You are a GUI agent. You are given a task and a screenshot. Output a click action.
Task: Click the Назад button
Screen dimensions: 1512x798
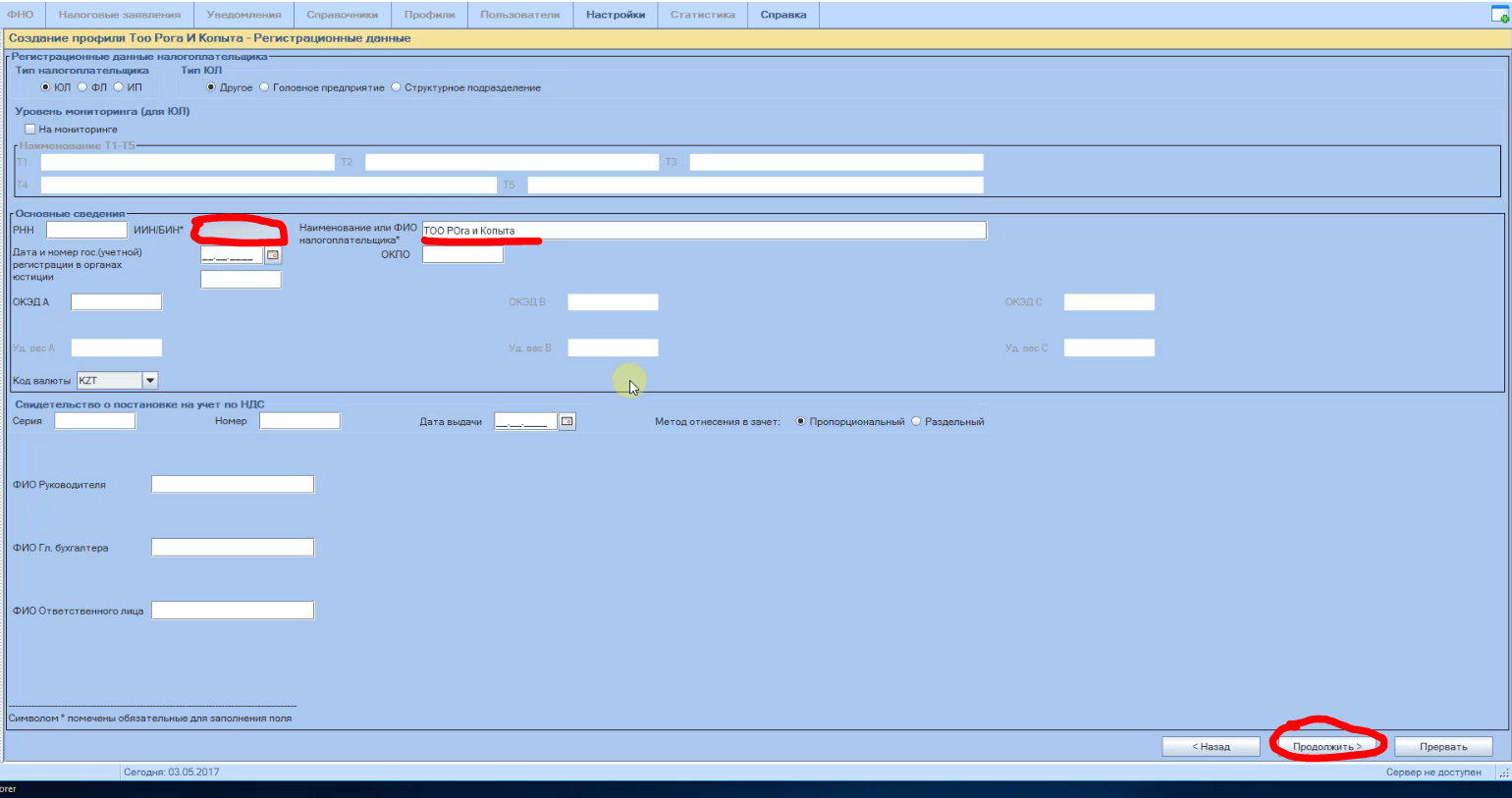click(x=1211, y=746)
